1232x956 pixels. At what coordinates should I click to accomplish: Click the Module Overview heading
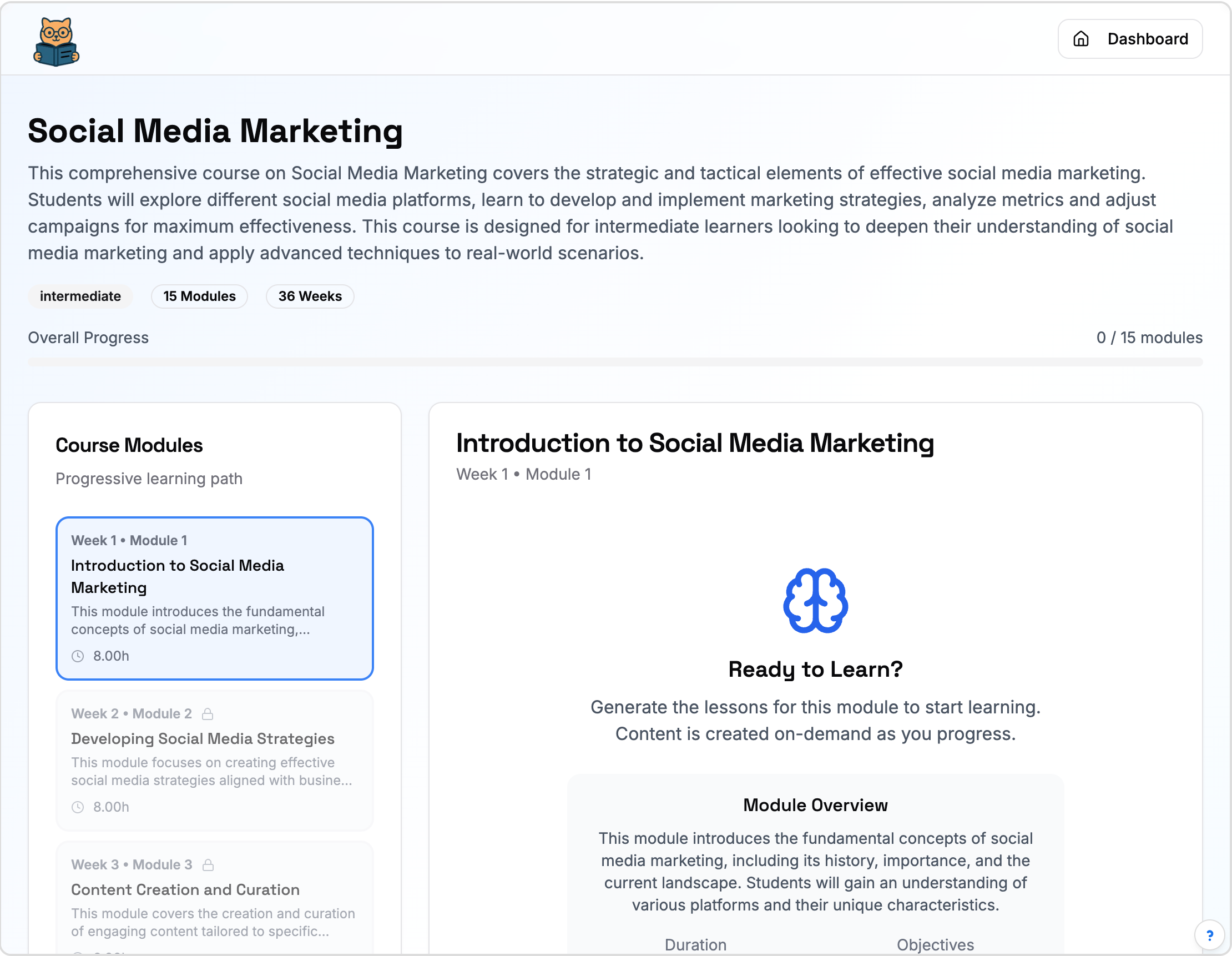click(815, 806)
